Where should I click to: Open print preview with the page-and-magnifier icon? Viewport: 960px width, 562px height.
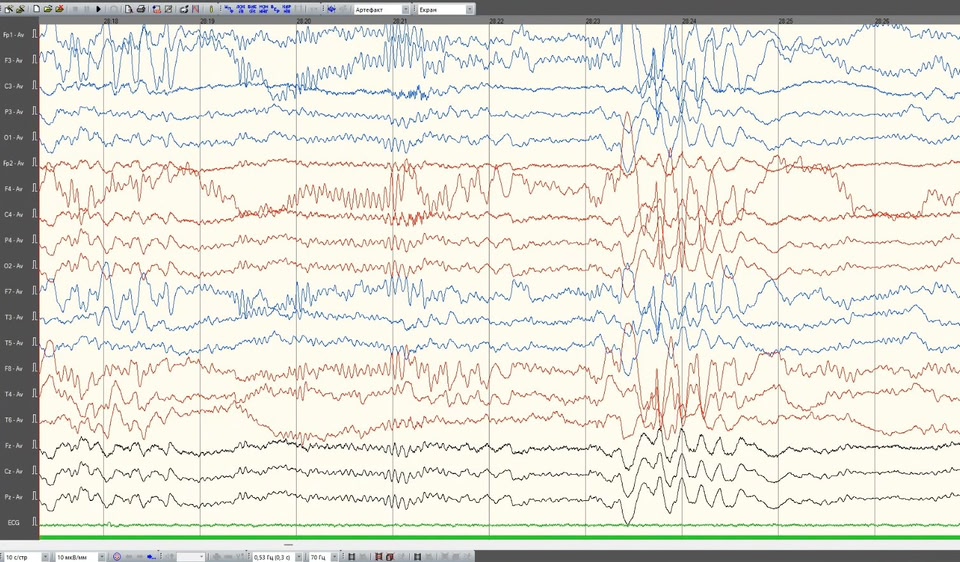pos(129,9)
